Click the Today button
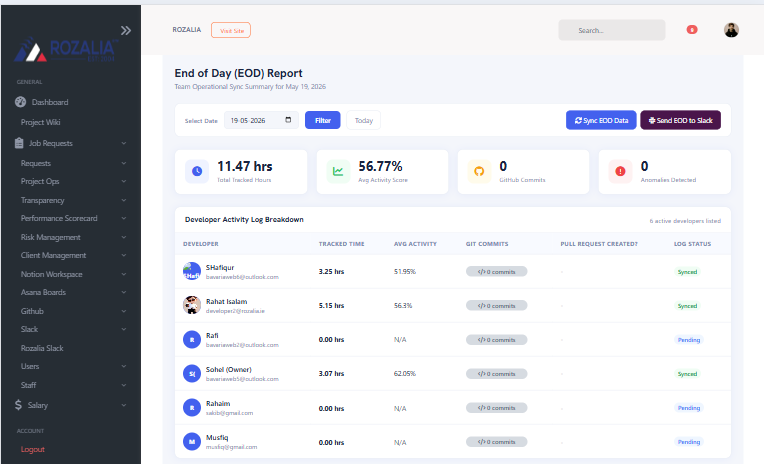 (363, 120)
